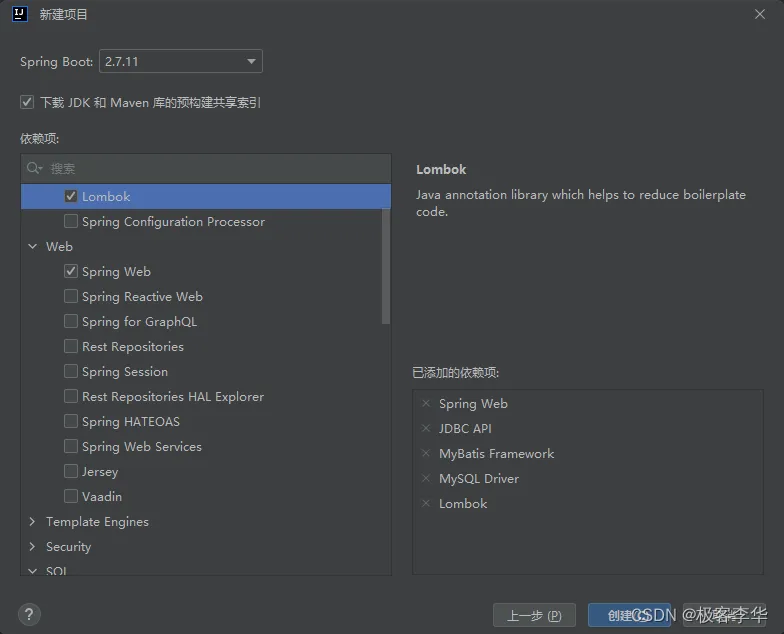Open the help question mark button

(x=29, y=614)
